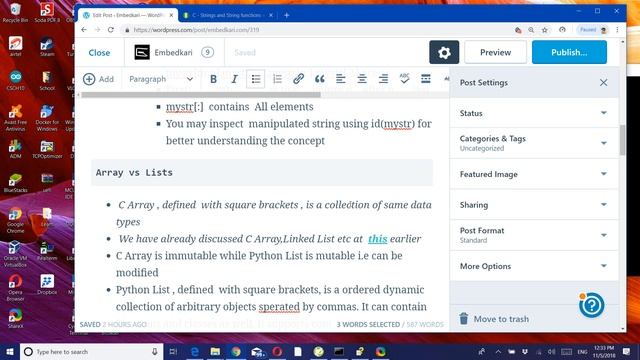640x360 pixels.
Task: Open the Paragraph style dropdown
Action: pyautogui.click(x=161, y=79)
